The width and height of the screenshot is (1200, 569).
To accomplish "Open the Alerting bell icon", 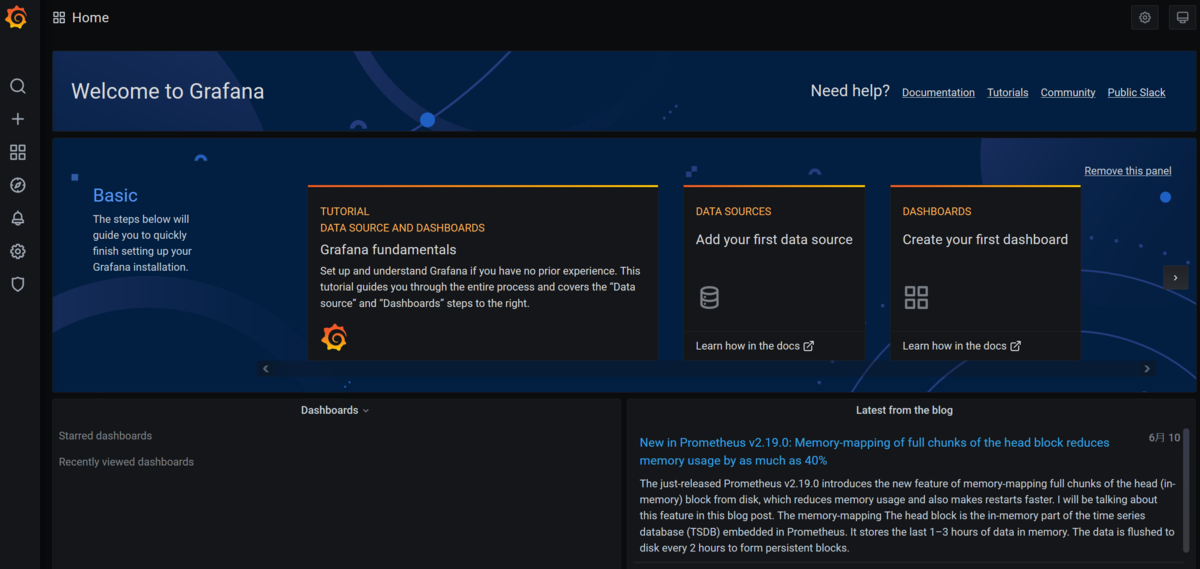I will (x=18, y=218).
